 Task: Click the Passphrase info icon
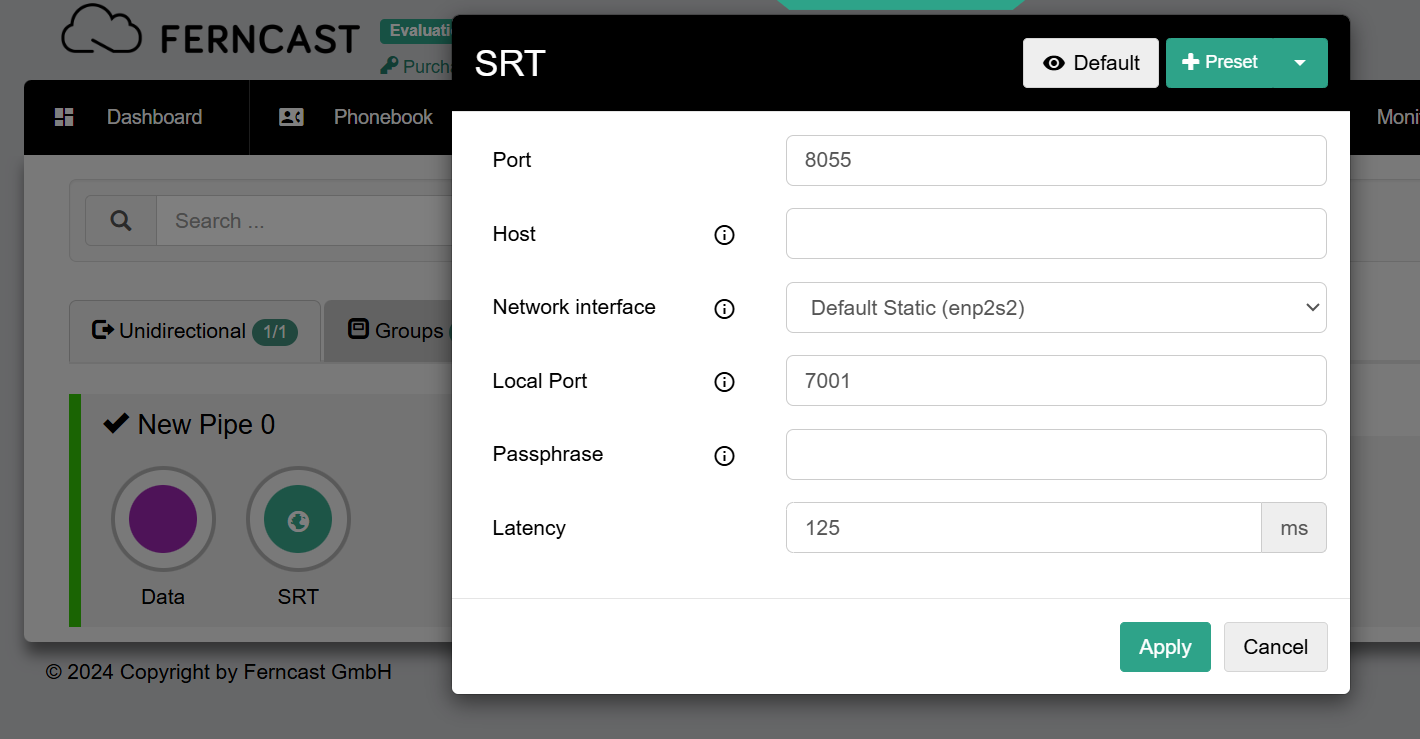tap(724, 456)
